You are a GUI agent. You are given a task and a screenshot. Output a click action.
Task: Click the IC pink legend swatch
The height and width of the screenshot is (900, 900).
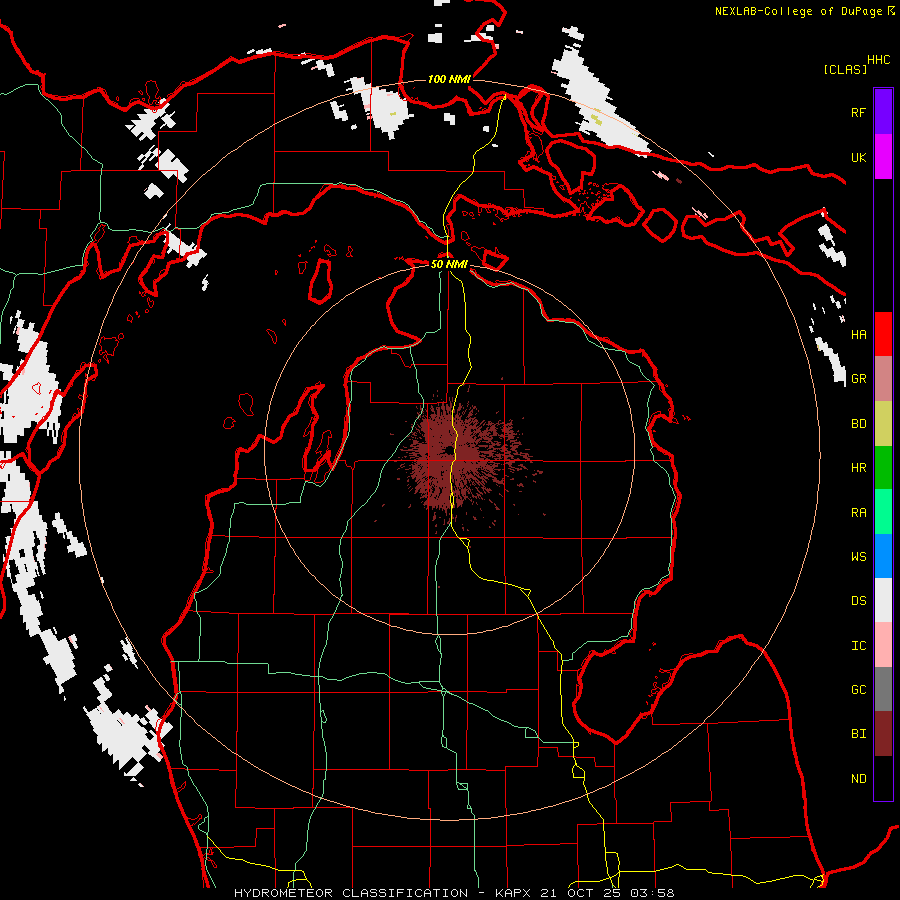point(883,645)
